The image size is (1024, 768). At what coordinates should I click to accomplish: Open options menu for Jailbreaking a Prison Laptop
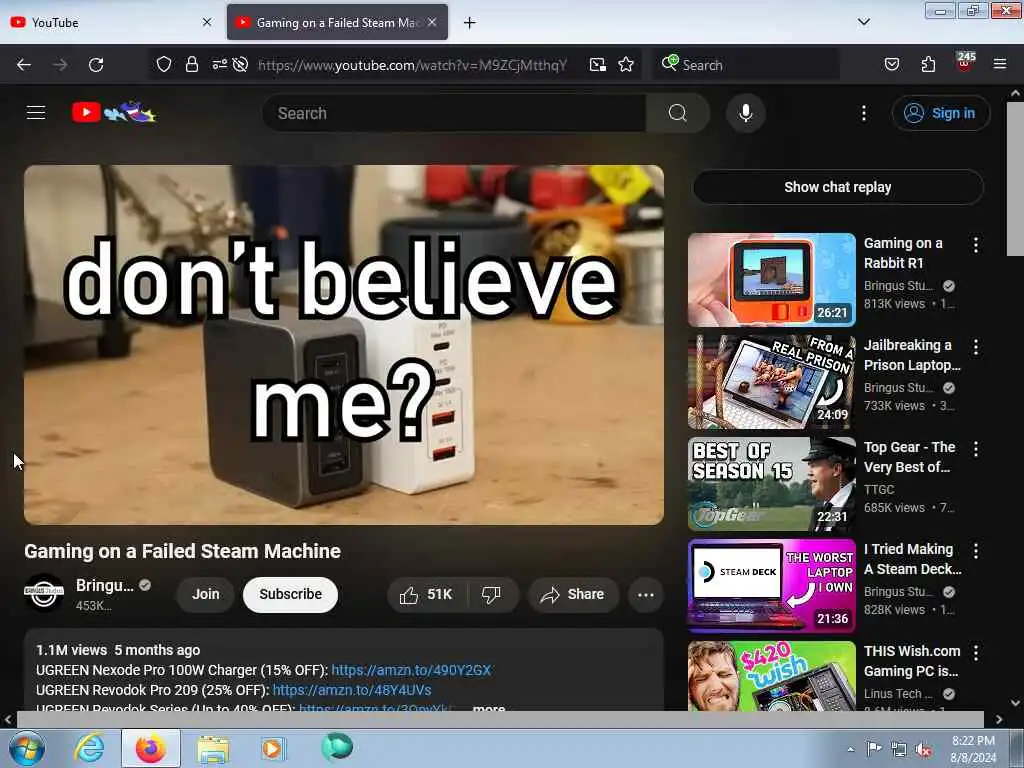976,347
